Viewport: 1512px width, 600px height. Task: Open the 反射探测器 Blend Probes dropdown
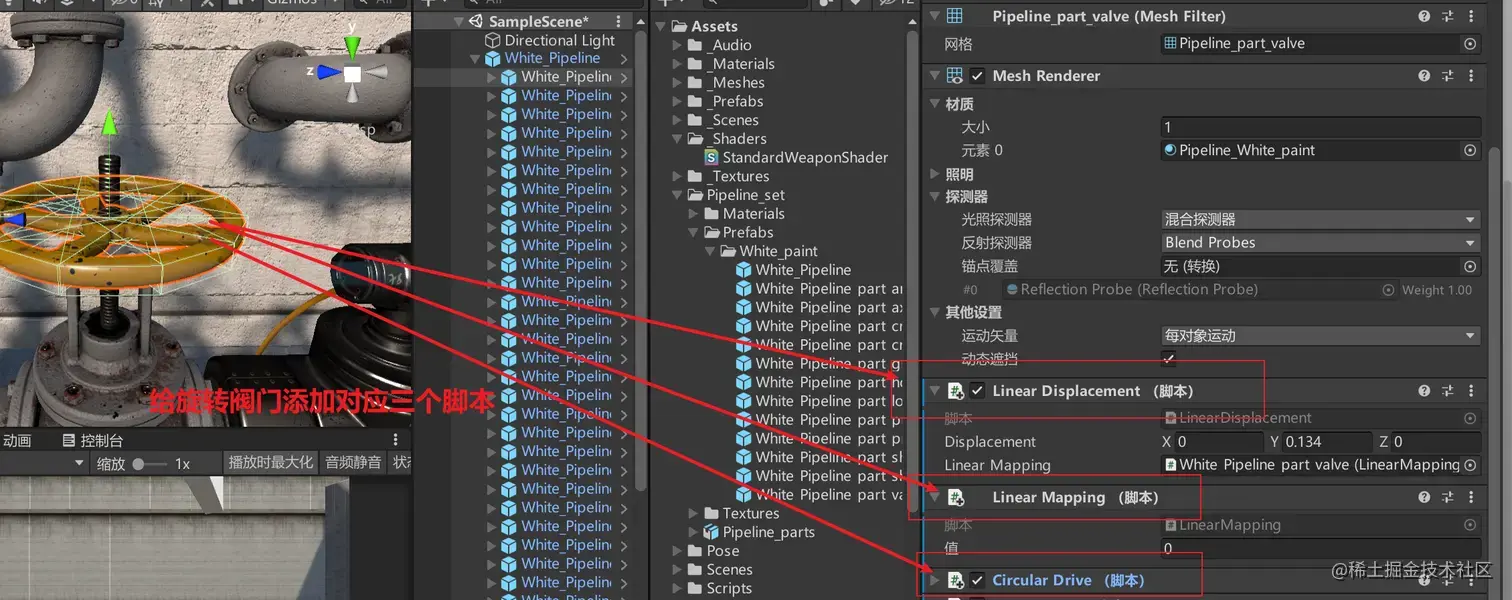click(1320, 242)
